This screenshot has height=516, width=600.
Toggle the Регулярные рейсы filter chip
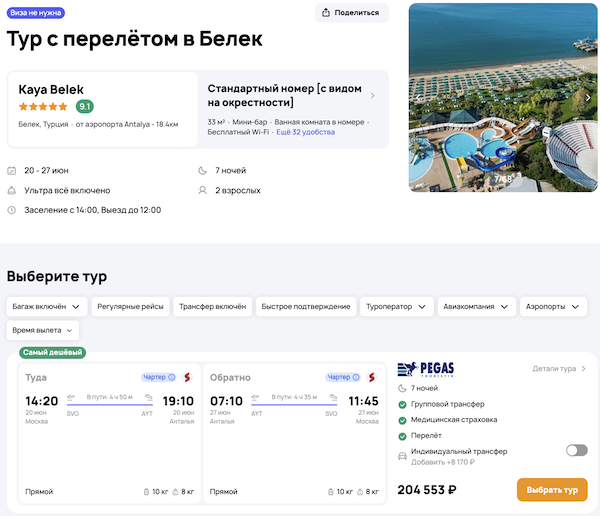pyautogui.click(x=130, y=306)
